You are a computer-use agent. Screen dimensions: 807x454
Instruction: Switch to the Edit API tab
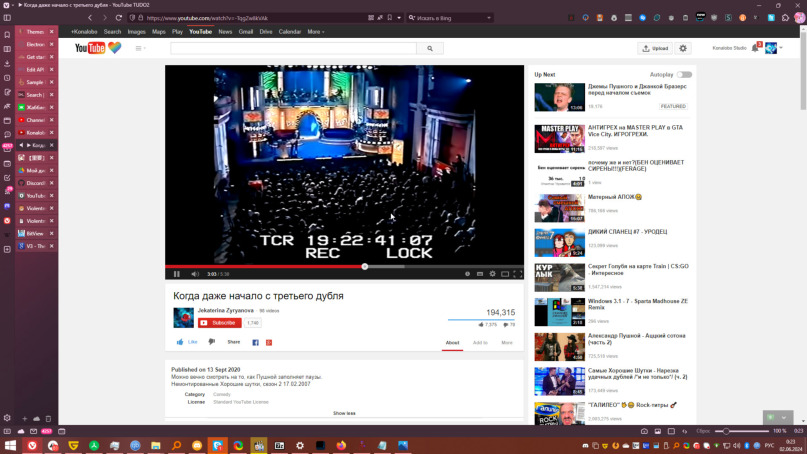[x=35, y=69]
